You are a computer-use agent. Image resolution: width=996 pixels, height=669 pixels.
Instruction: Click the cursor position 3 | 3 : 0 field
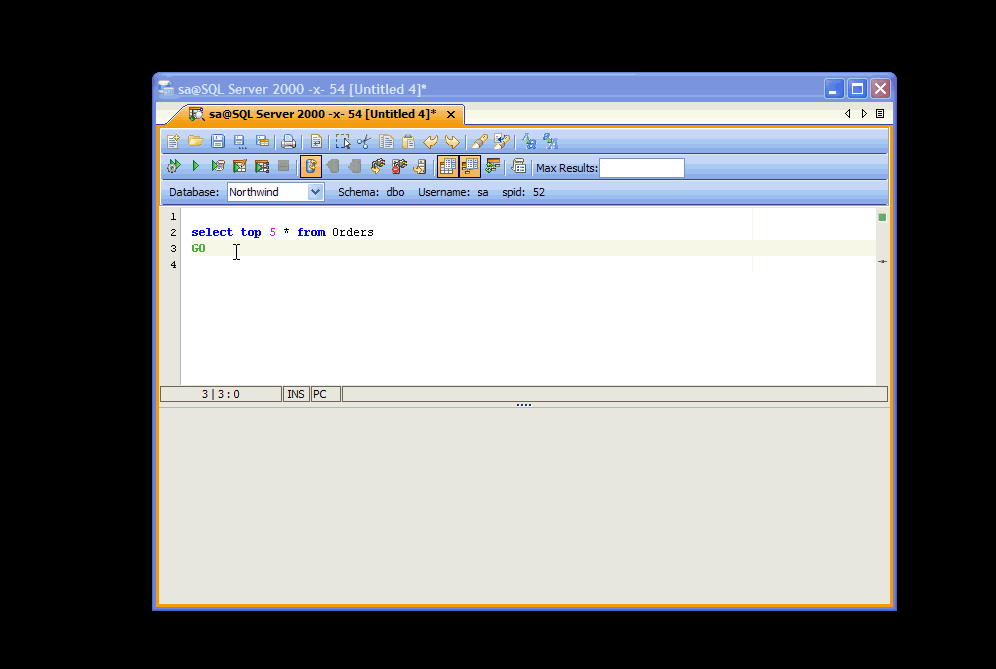[220, 394]
